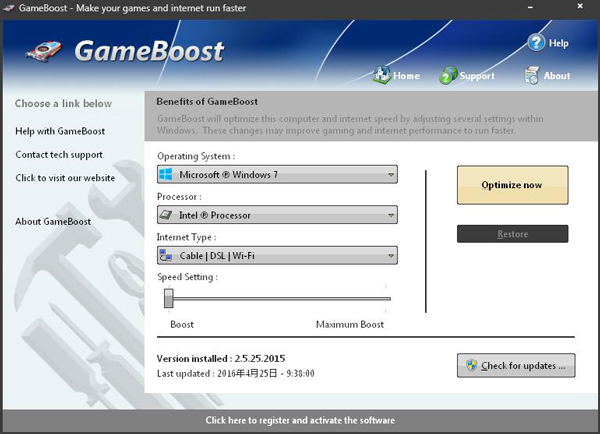Click the GameBoost graphics card logo
Screen dimensions: 600x434
coord(44,51)
